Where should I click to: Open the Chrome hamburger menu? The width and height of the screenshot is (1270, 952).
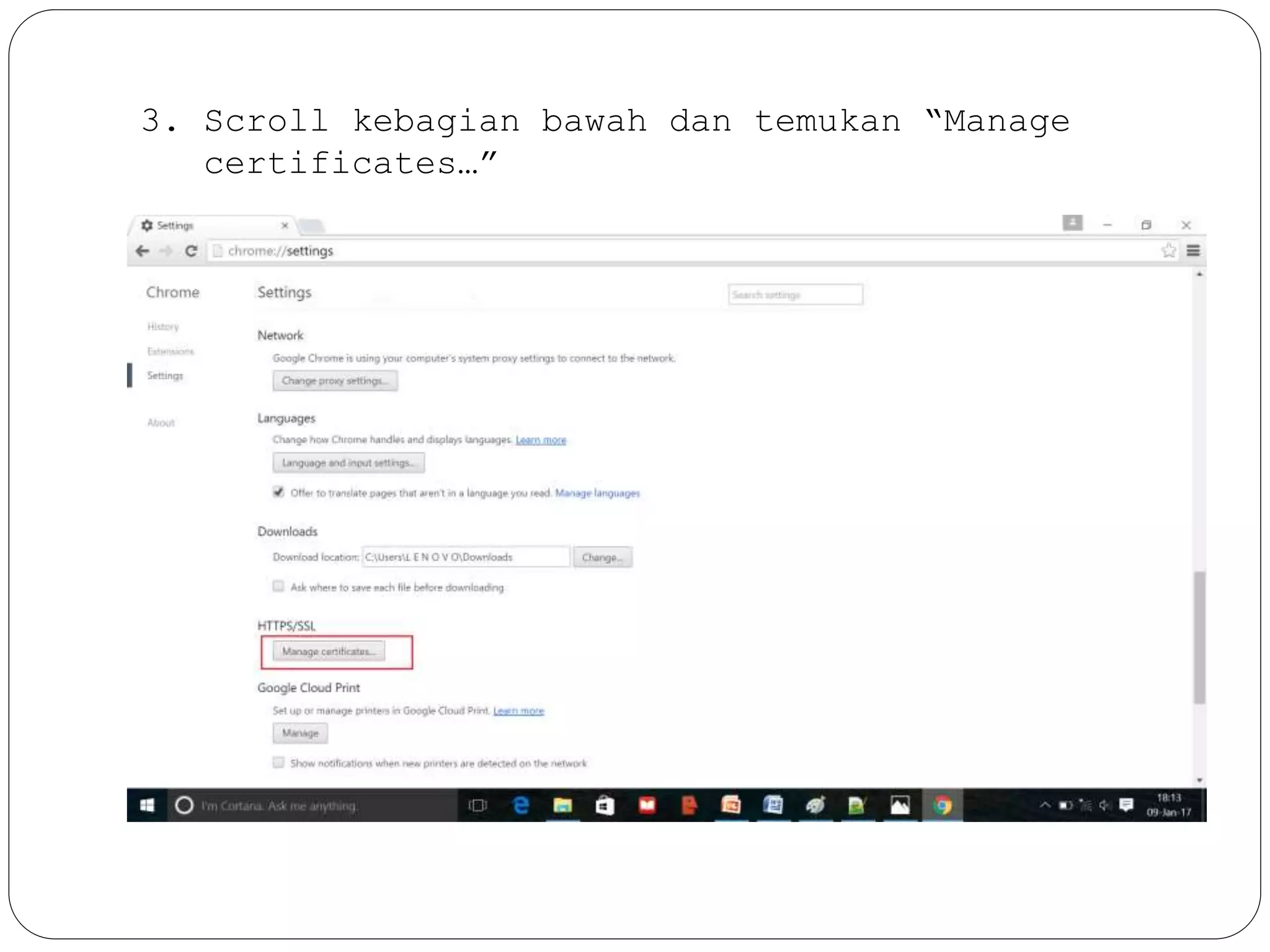click(1193, 250)
